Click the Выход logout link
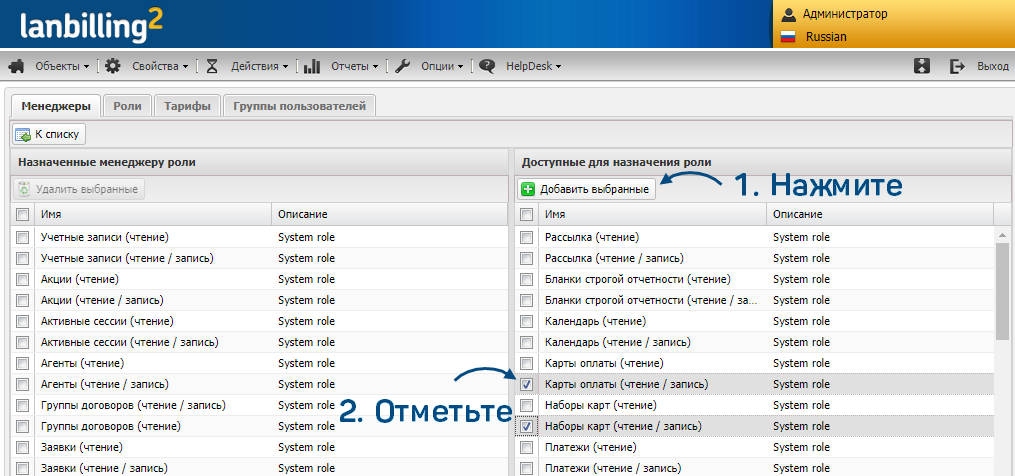The width and height of the screenshot is (1015, 476). [992, 66]
